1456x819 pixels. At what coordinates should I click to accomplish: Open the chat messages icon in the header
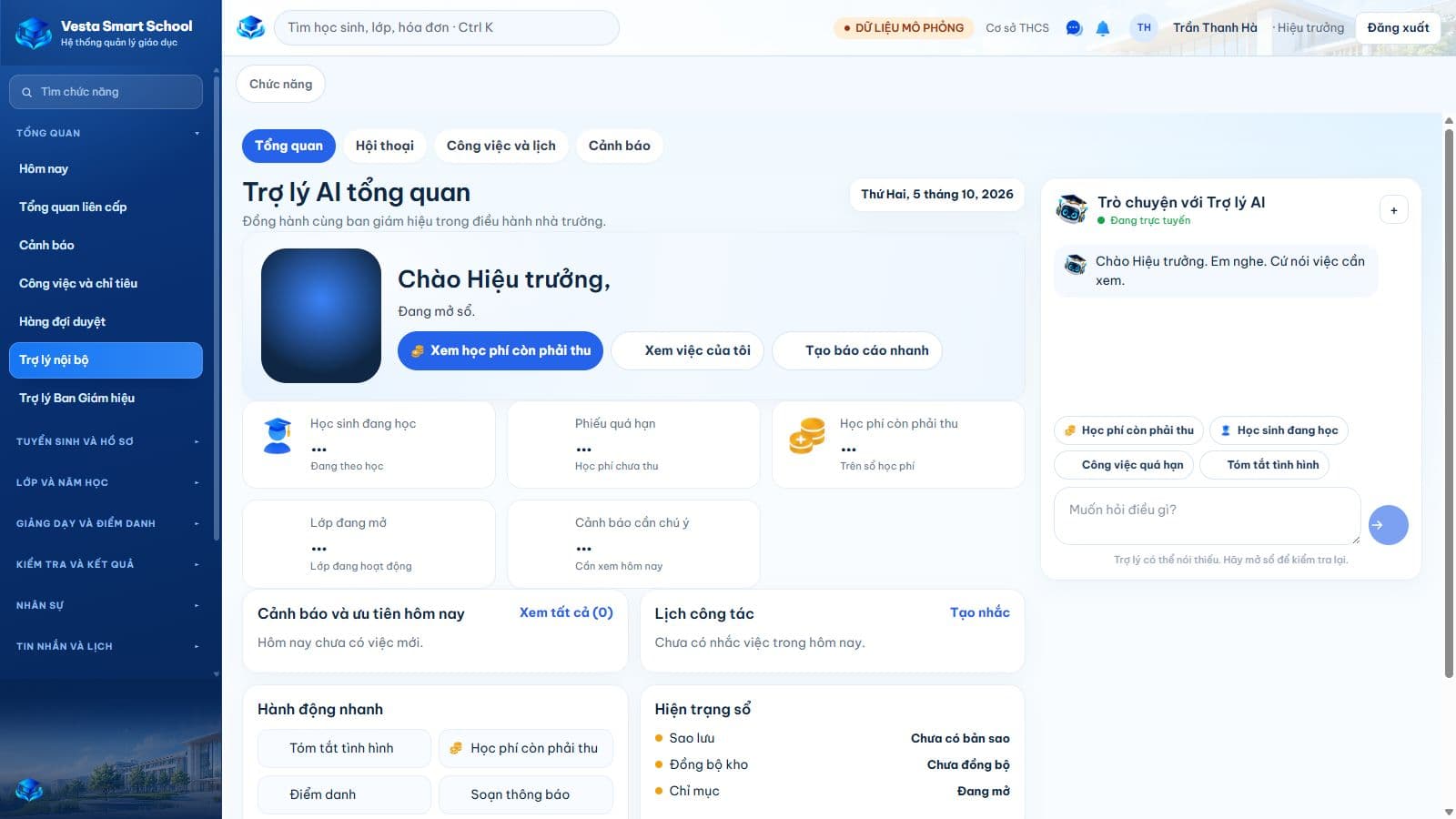tap(1074, 28)
